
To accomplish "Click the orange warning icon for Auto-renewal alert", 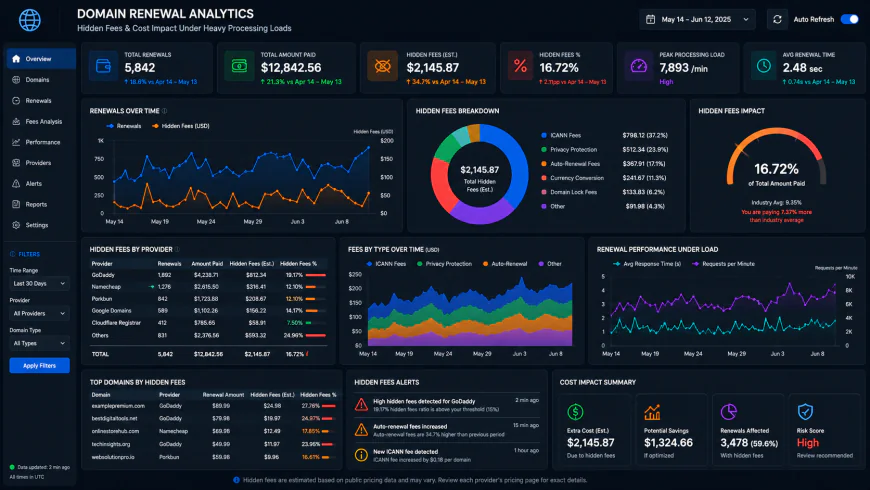I will click(x=361, y=430).
